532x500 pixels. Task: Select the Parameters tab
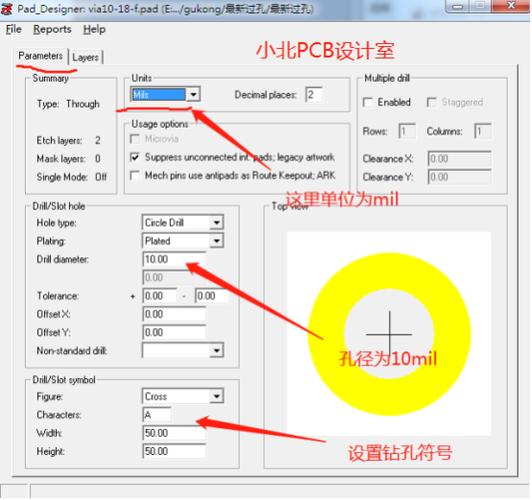coord(41,56)
